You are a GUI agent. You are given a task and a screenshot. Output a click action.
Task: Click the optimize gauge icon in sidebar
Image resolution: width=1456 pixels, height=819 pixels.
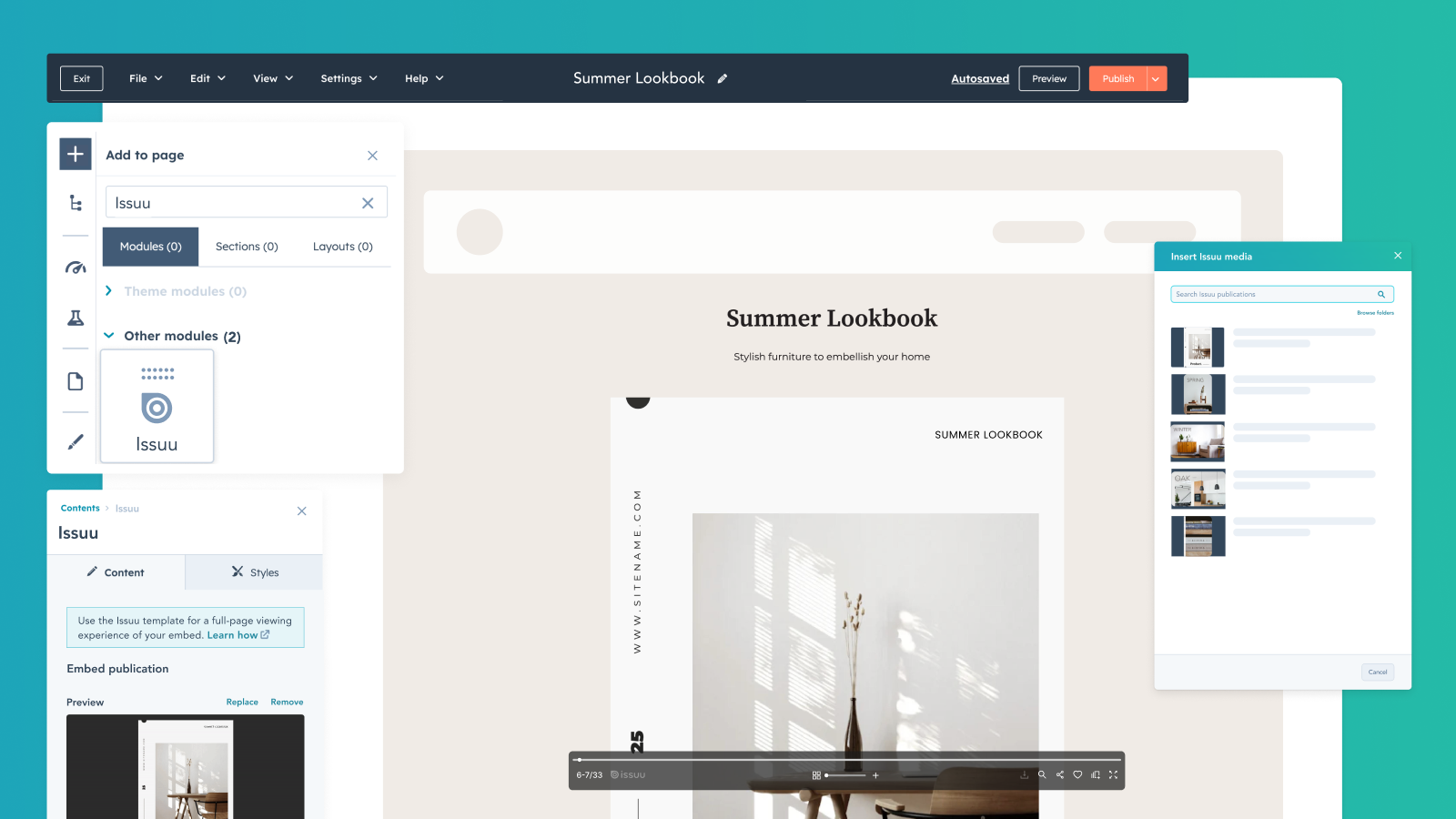pos(76,268)
